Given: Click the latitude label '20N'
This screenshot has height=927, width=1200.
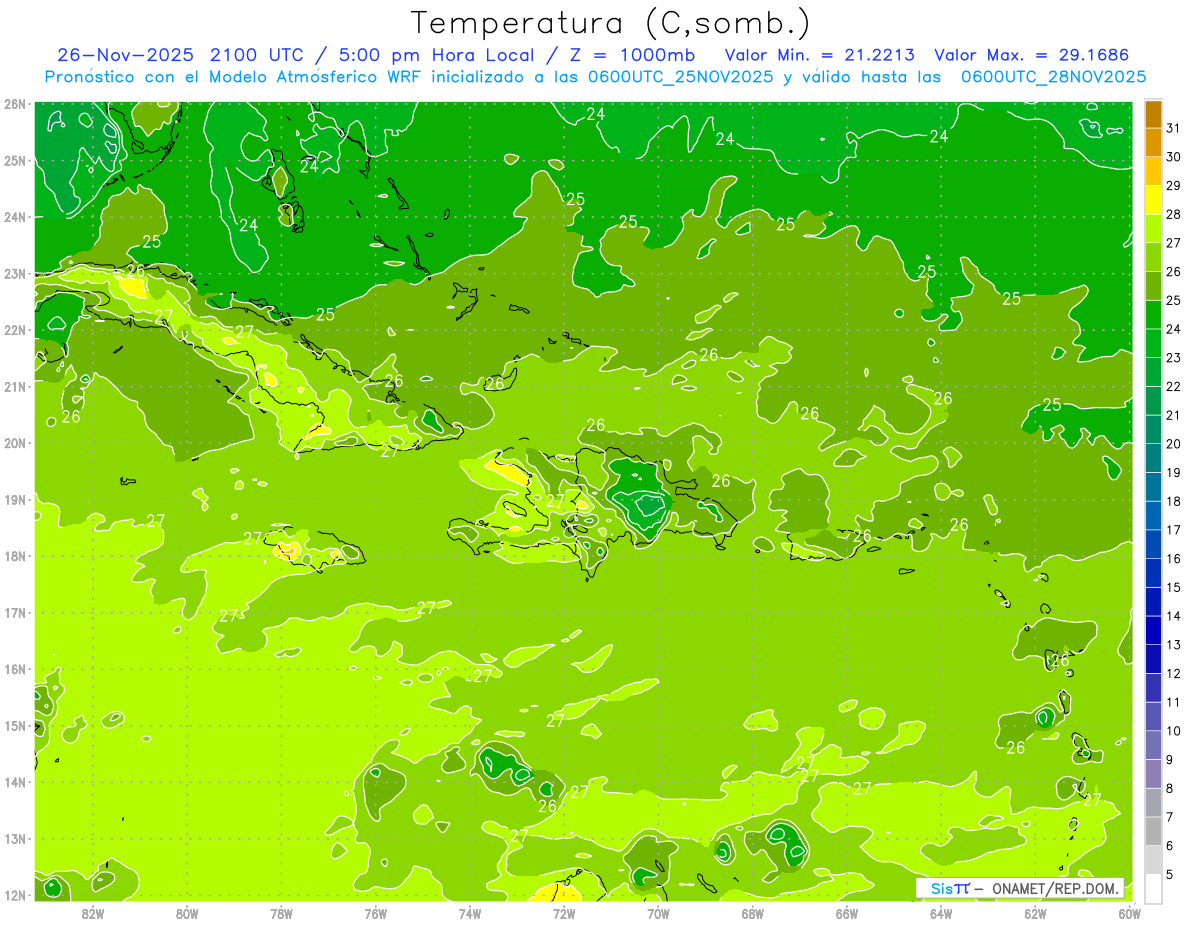Looking at the screenshot, I should [x=15, y=443].
